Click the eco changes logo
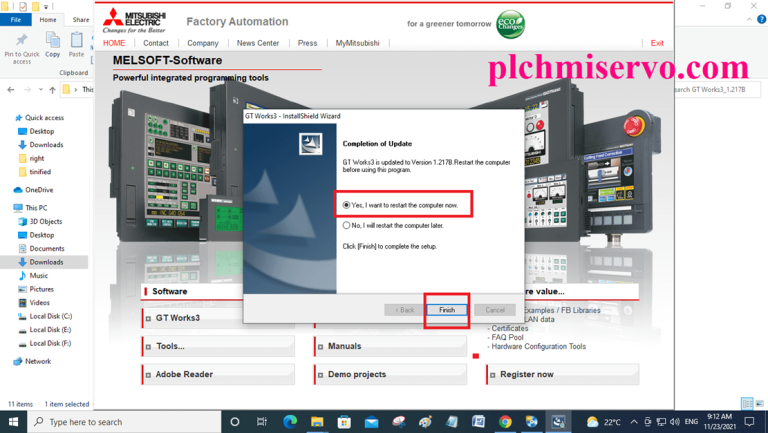 [x=510, y=24]
